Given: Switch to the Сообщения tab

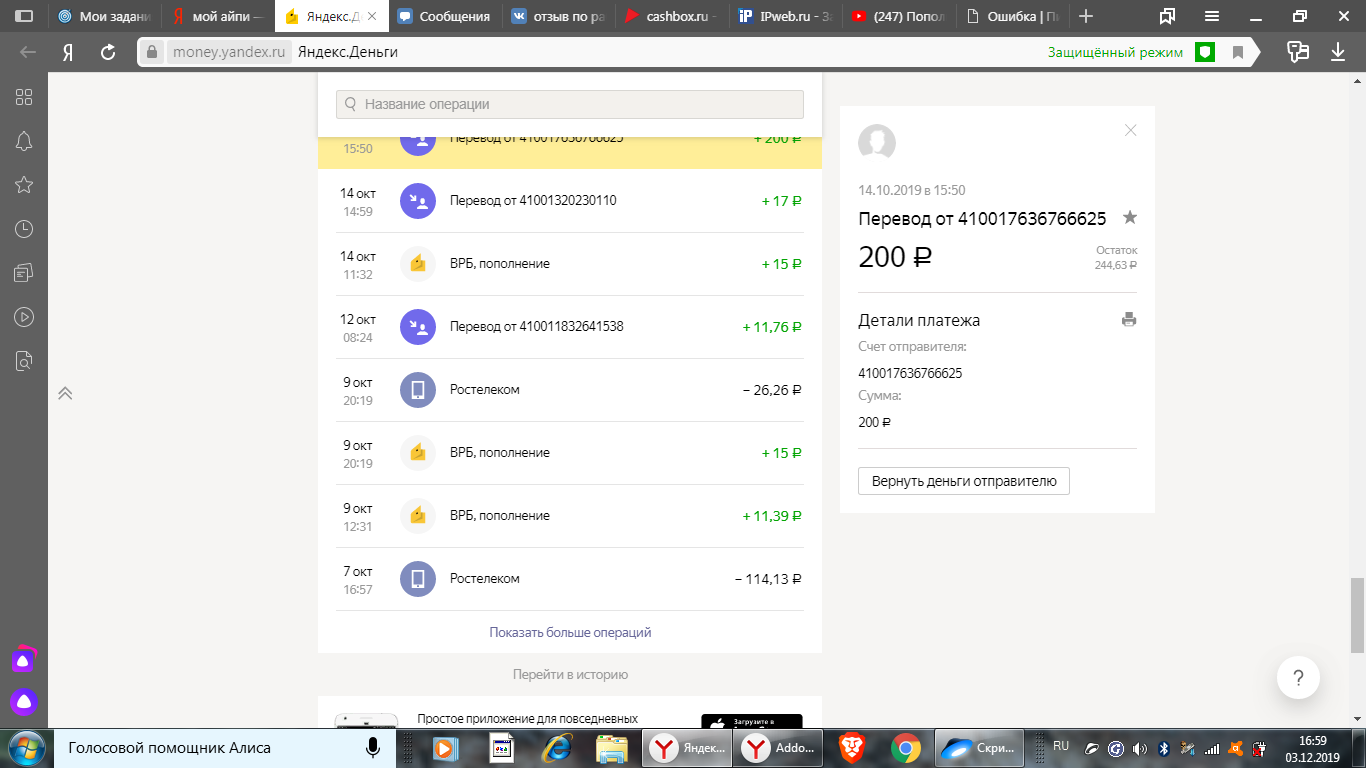Looking at the screenshot, I should coord(445,16).
